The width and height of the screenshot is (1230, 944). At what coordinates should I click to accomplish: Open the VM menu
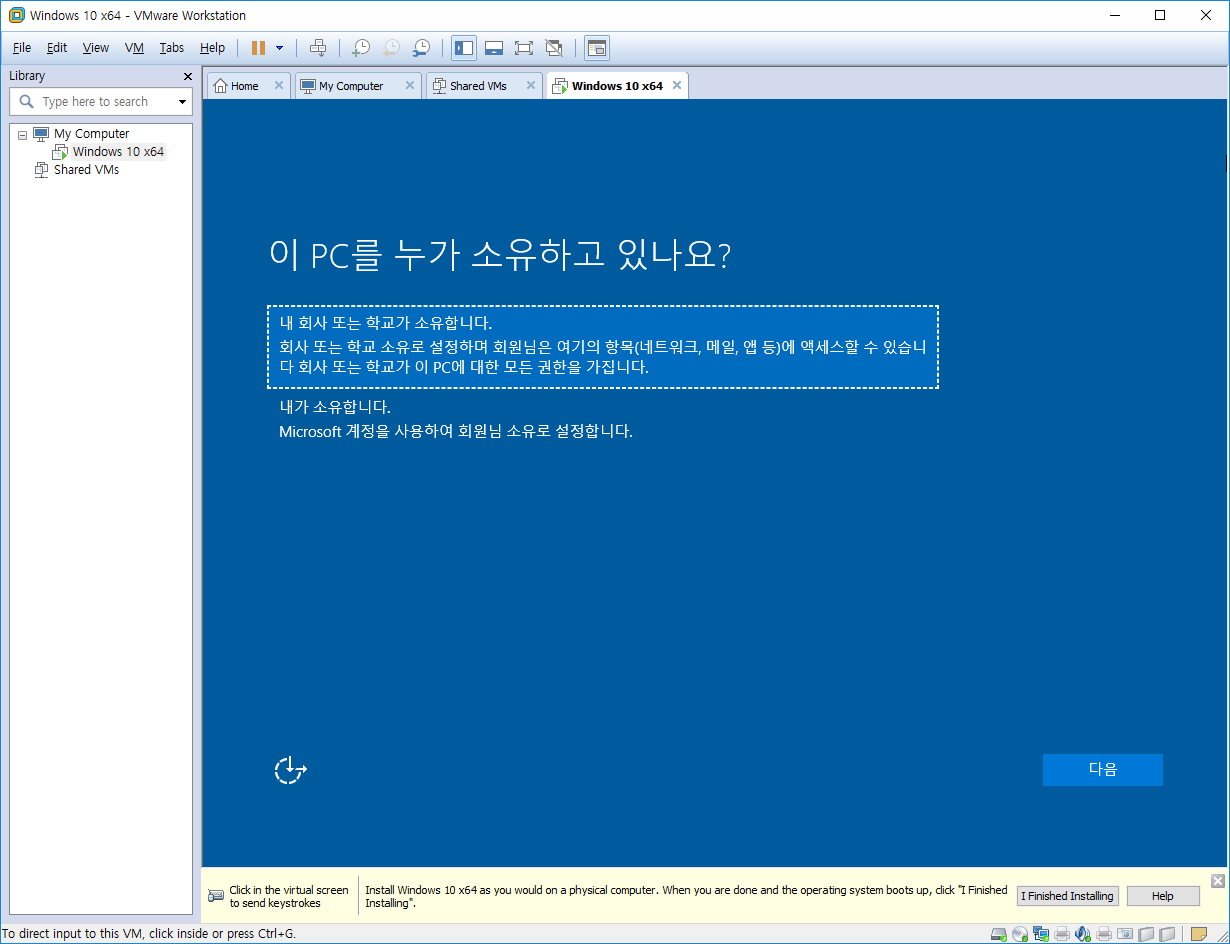pos(135,47)
